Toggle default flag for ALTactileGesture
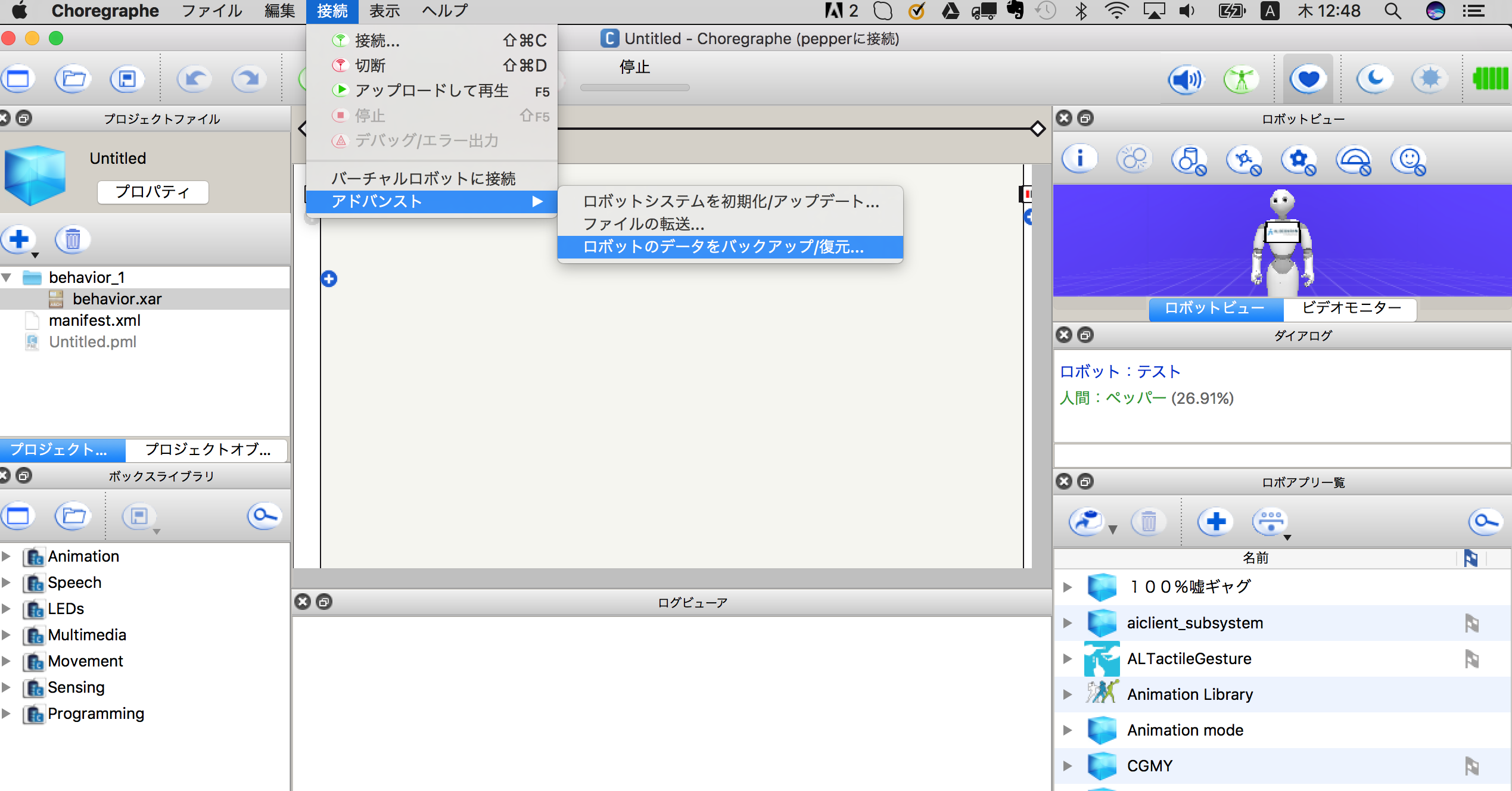Image resolution: width=1512 pixels, height=791 pixels. [1471, 659]
